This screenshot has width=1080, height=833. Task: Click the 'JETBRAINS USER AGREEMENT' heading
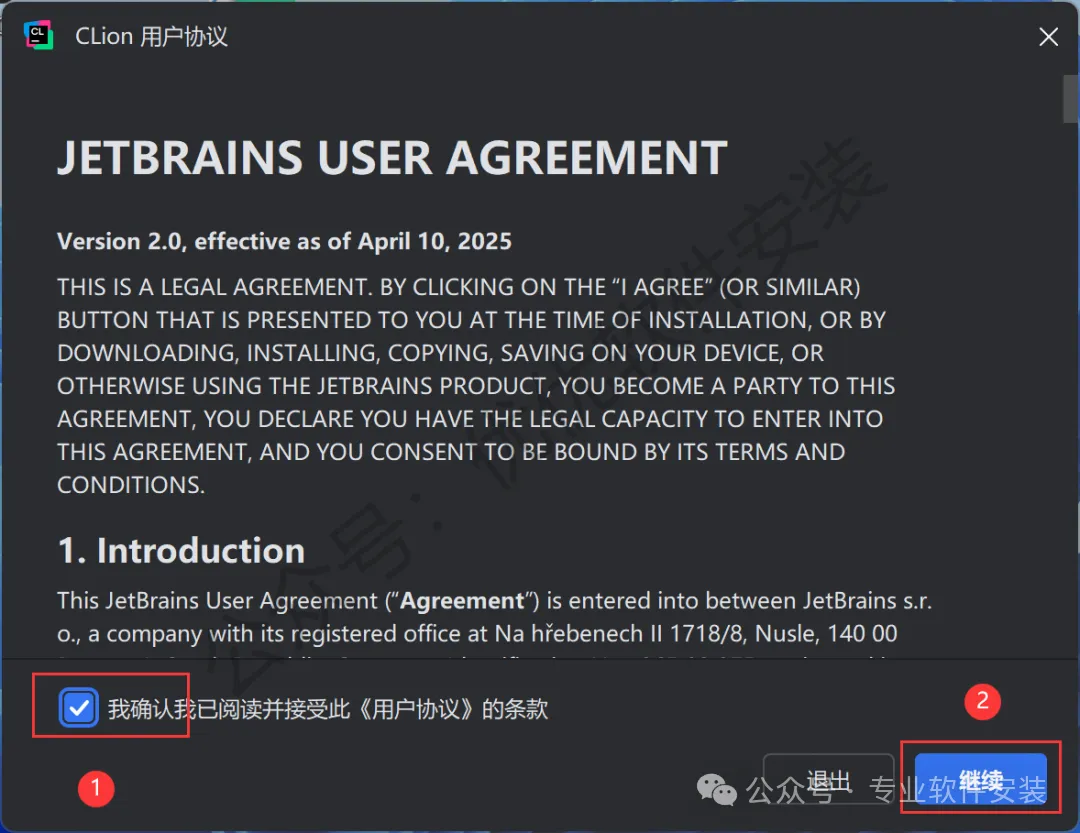point(392,158)
